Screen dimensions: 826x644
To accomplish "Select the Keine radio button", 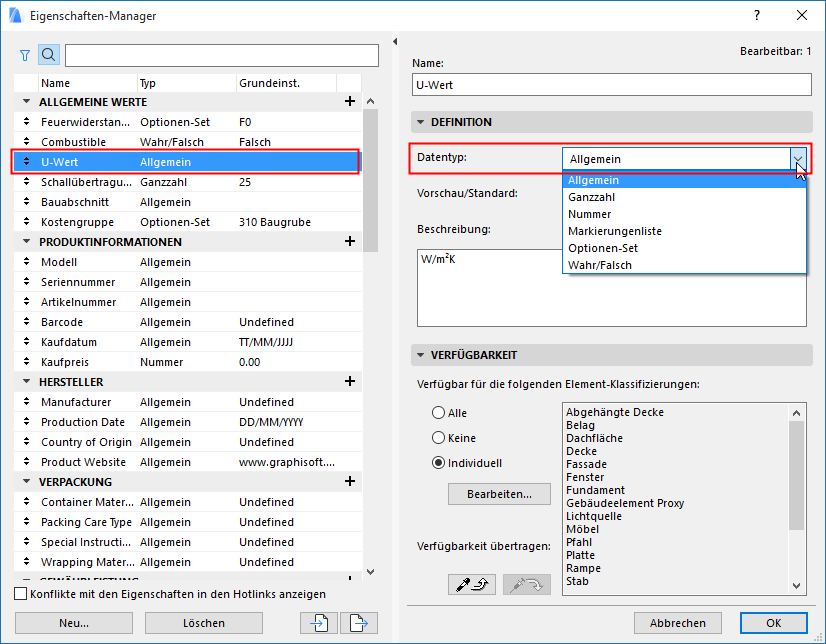I will (438, 438).
